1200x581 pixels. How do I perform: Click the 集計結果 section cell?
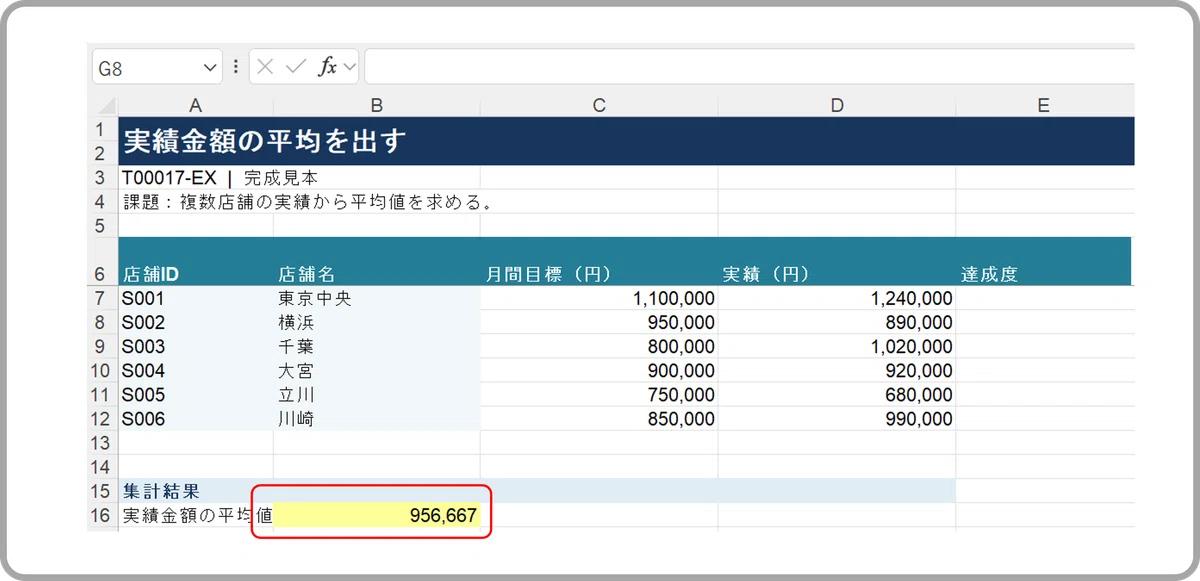tap(195, 491)
